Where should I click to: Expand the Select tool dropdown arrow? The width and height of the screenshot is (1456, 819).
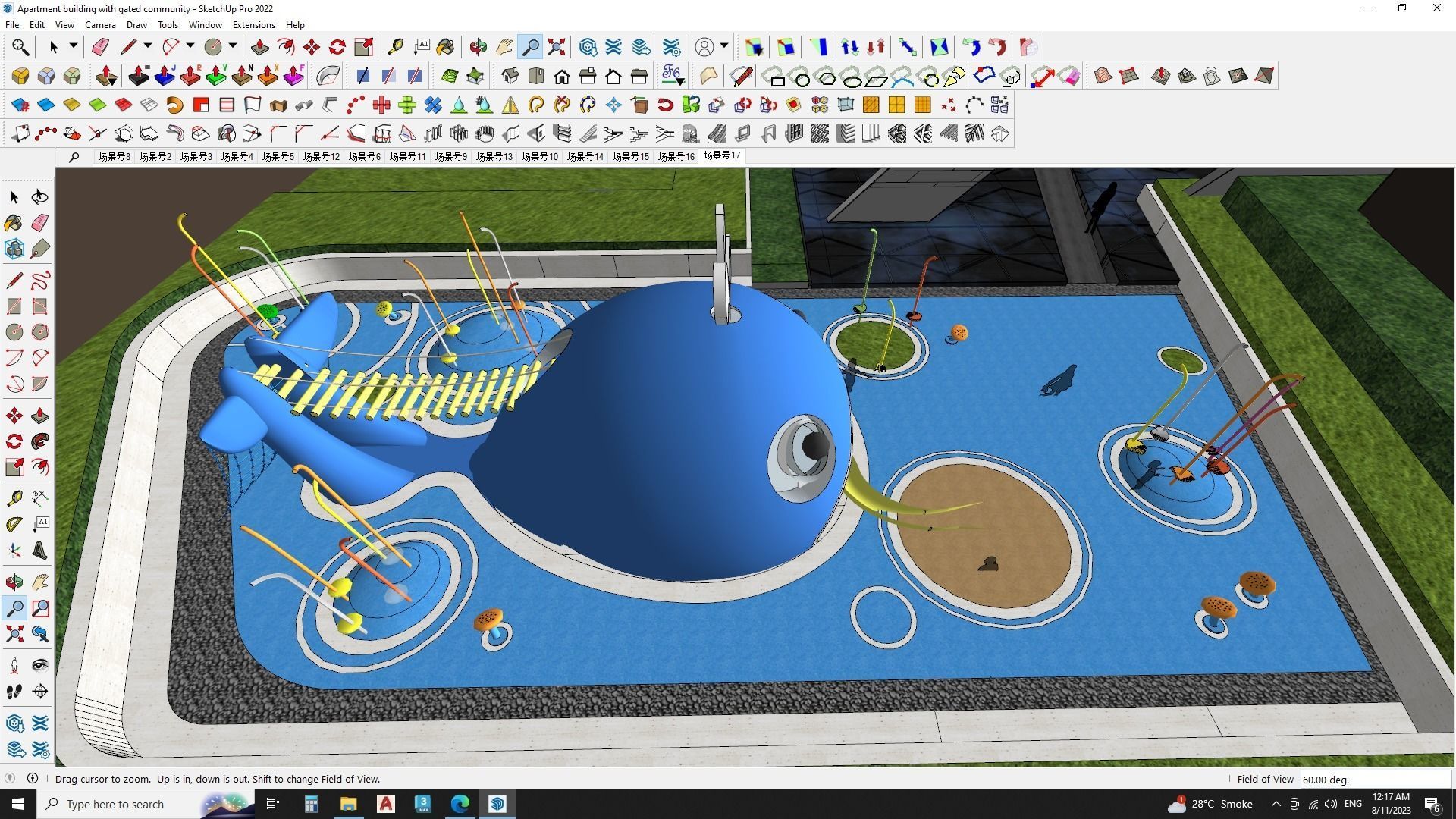pyautogui.click(x=74, y=46)
